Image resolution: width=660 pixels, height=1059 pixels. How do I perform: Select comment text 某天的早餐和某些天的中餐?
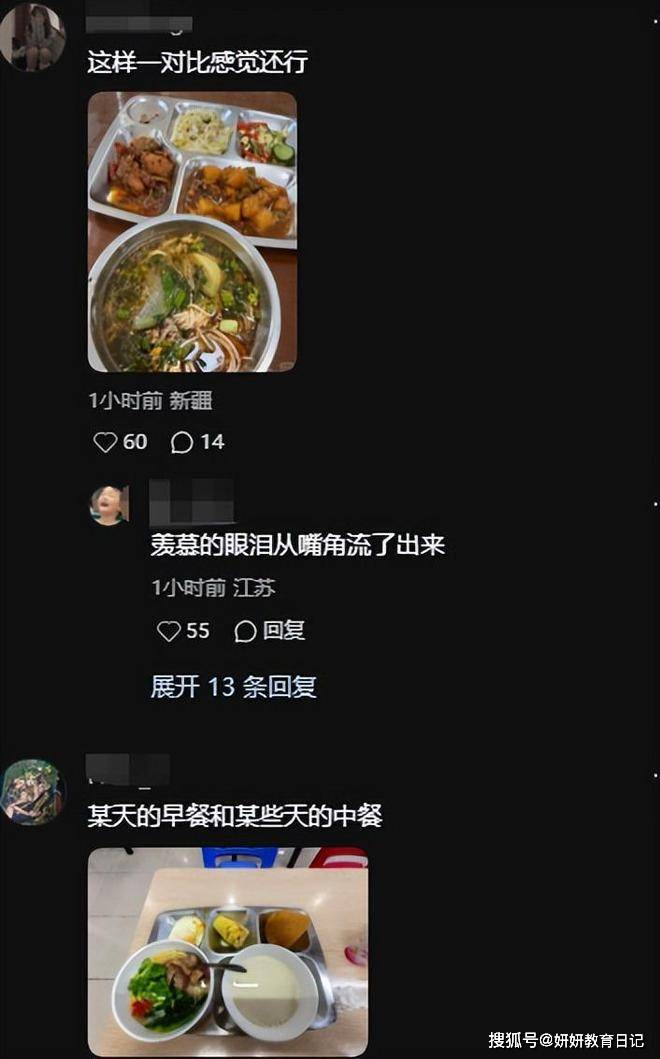[234, 816]
